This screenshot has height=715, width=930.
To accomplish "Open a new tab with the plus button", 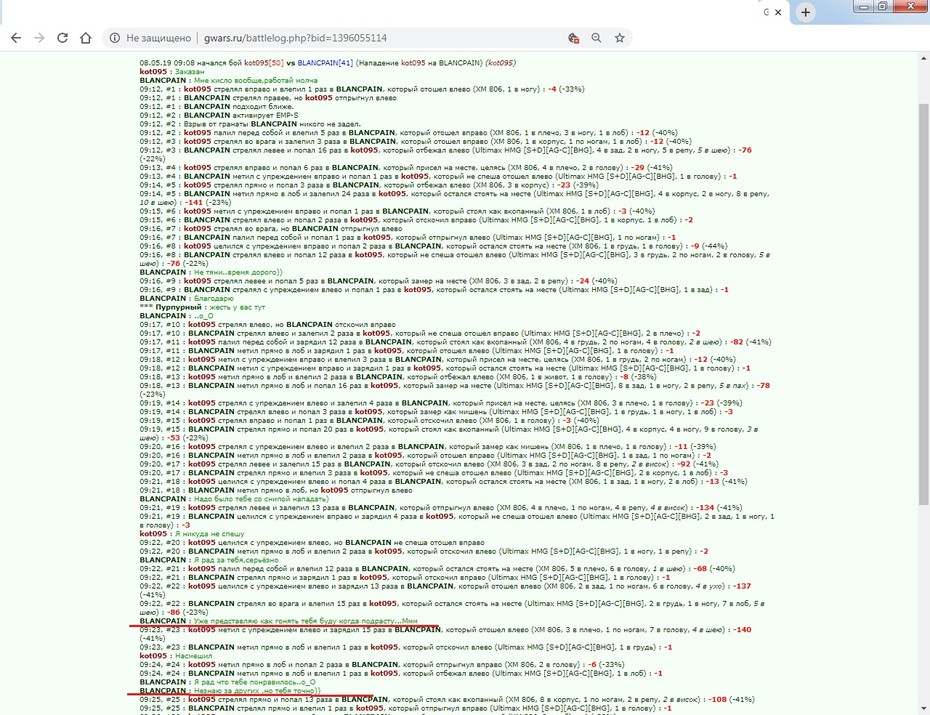I will coord(805,12).
